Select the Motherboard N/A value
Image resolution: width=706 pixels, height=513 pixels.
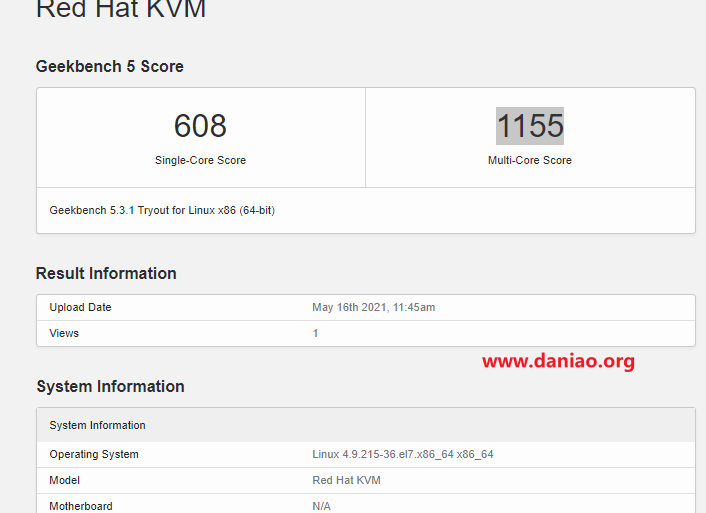[321, 506]
